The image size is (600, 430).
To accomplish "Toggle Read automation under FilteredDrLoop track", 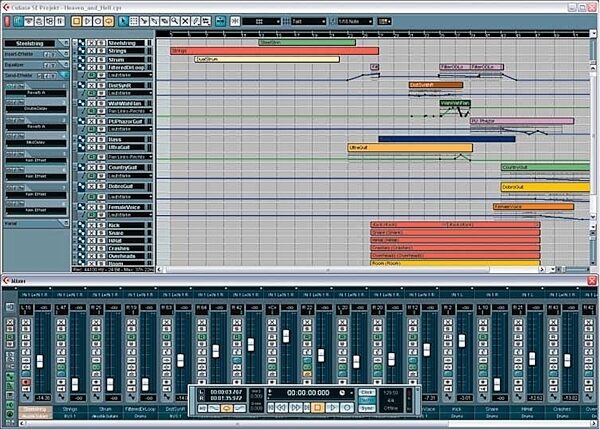I will point(92,75).
